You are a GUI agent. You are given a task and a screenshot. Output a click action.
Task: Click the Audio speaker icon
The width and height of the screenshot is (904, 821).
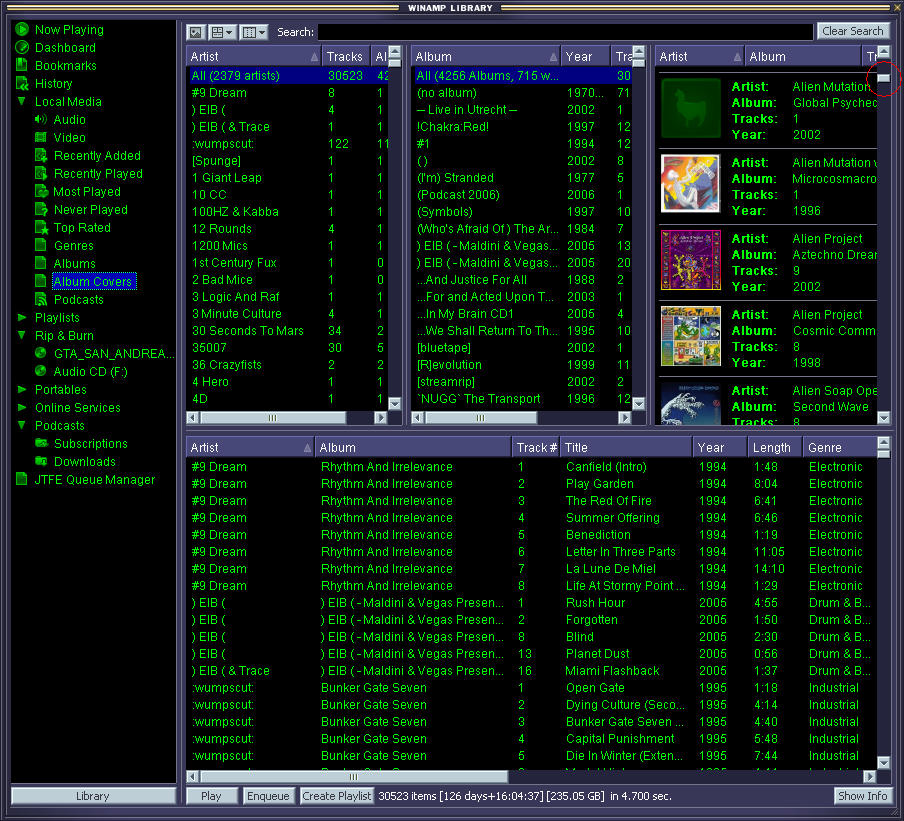coord(40,119)
